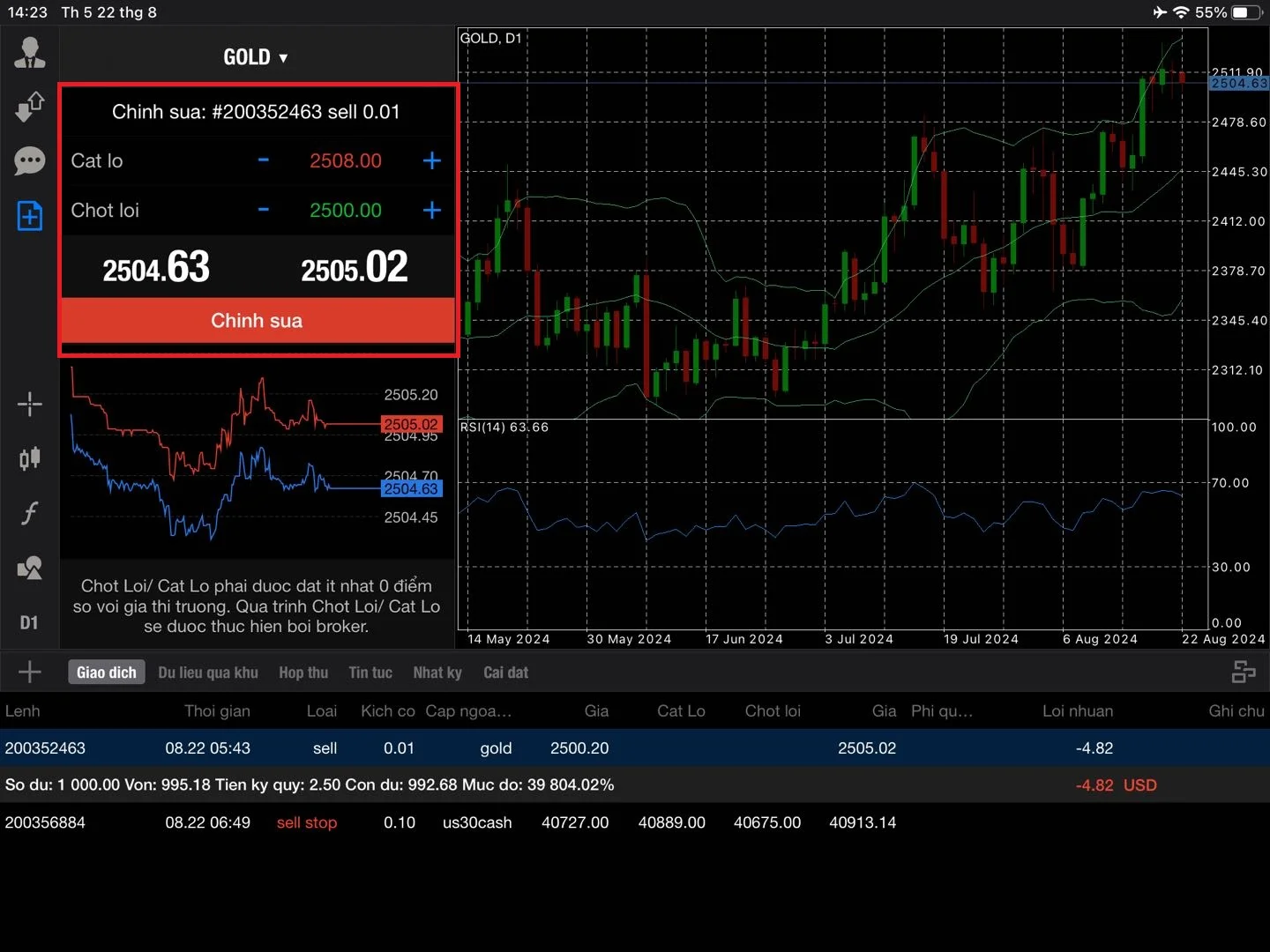The width and height of the screenshot is (1270, 952).
Task: Tap the tick chart red ask line label
Action: point(411,424)
